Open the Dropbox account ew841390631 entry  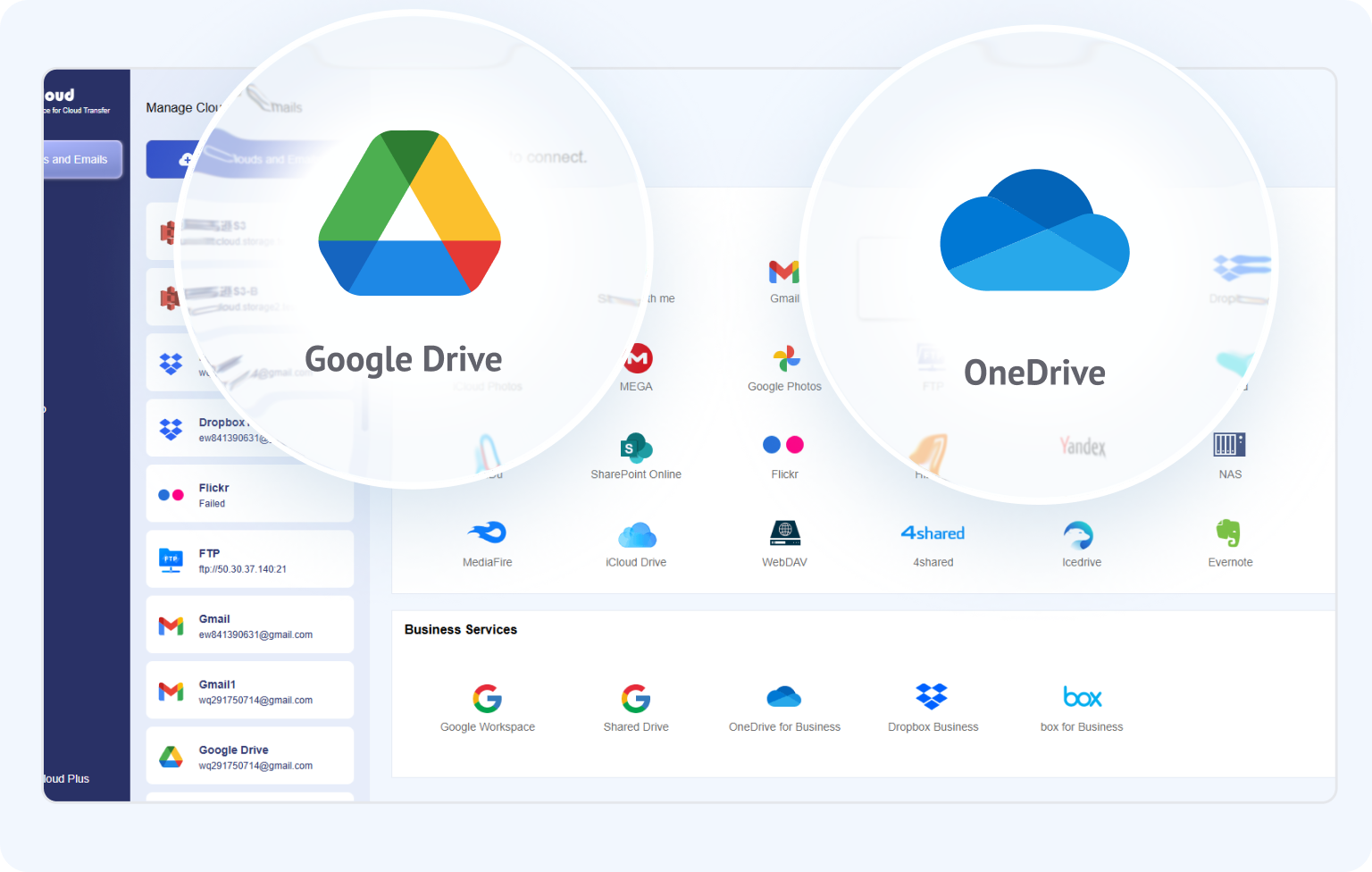(250, 429)
